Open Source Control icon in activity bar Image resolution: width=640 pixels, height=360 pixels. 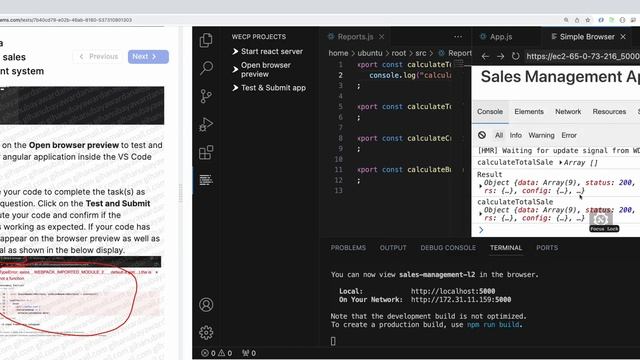(x=206, y=96)
